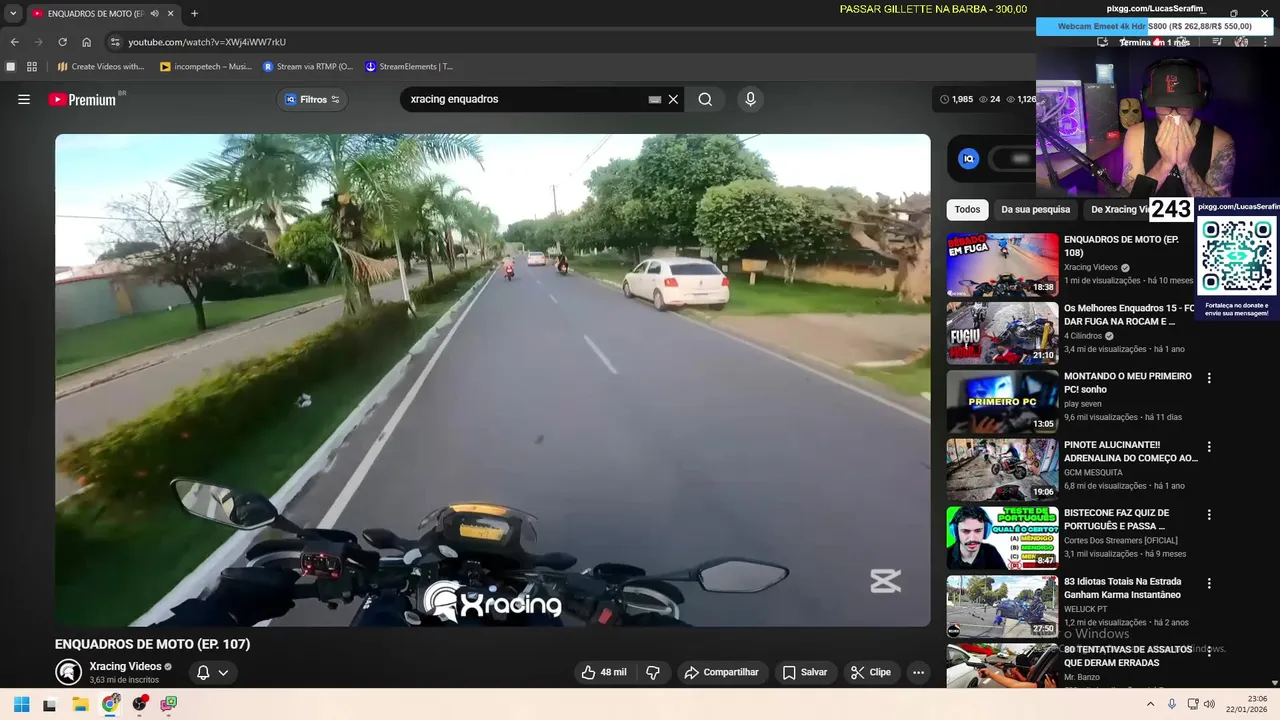1280x720 pixels.
Task: View site information icon in address bar
Action: [115, 42]
